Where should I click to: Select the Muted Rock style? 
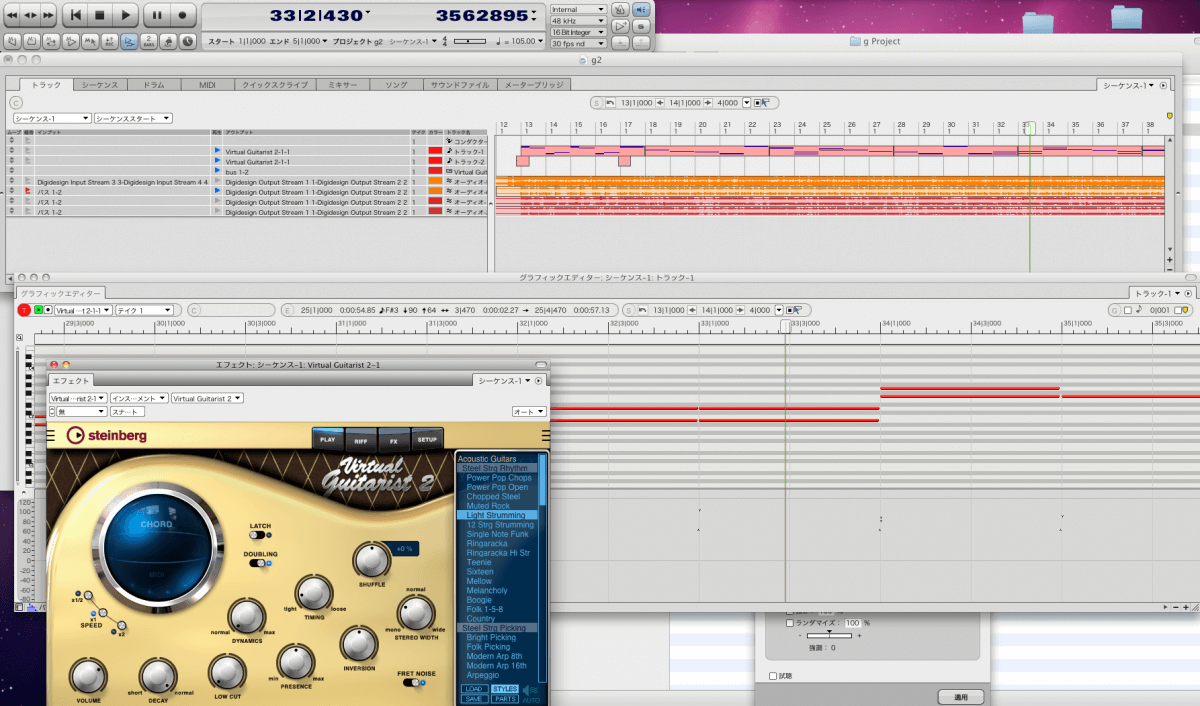click(488, 506)
